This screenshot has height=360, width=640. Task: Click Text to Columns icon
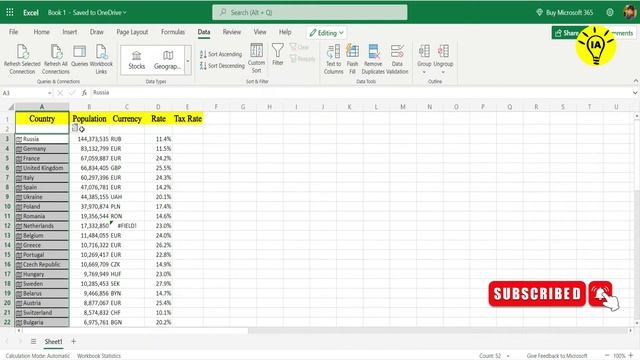click(x=333, y=52)
